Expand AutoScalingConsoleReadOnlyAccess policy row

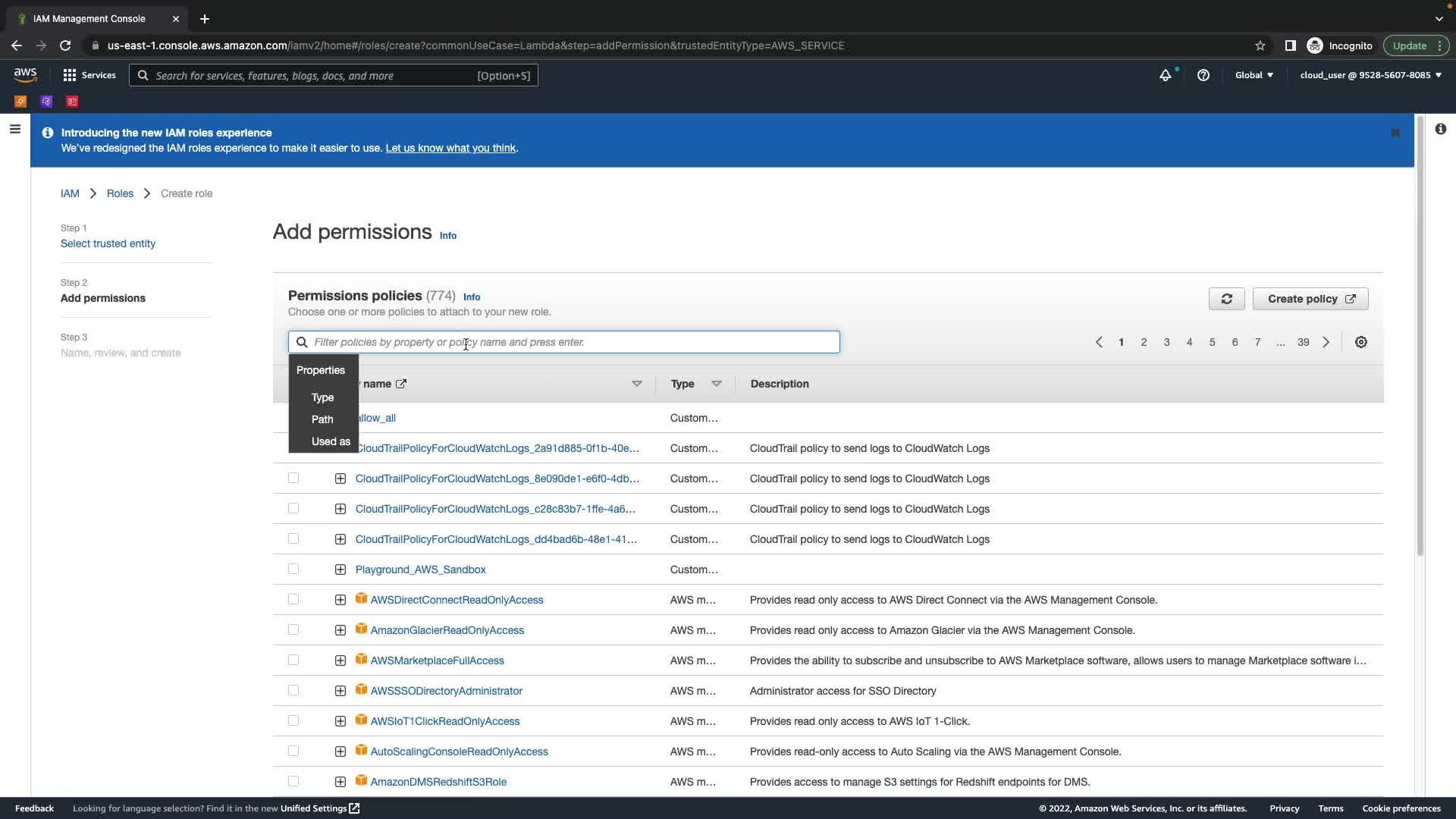pos(340,752)
